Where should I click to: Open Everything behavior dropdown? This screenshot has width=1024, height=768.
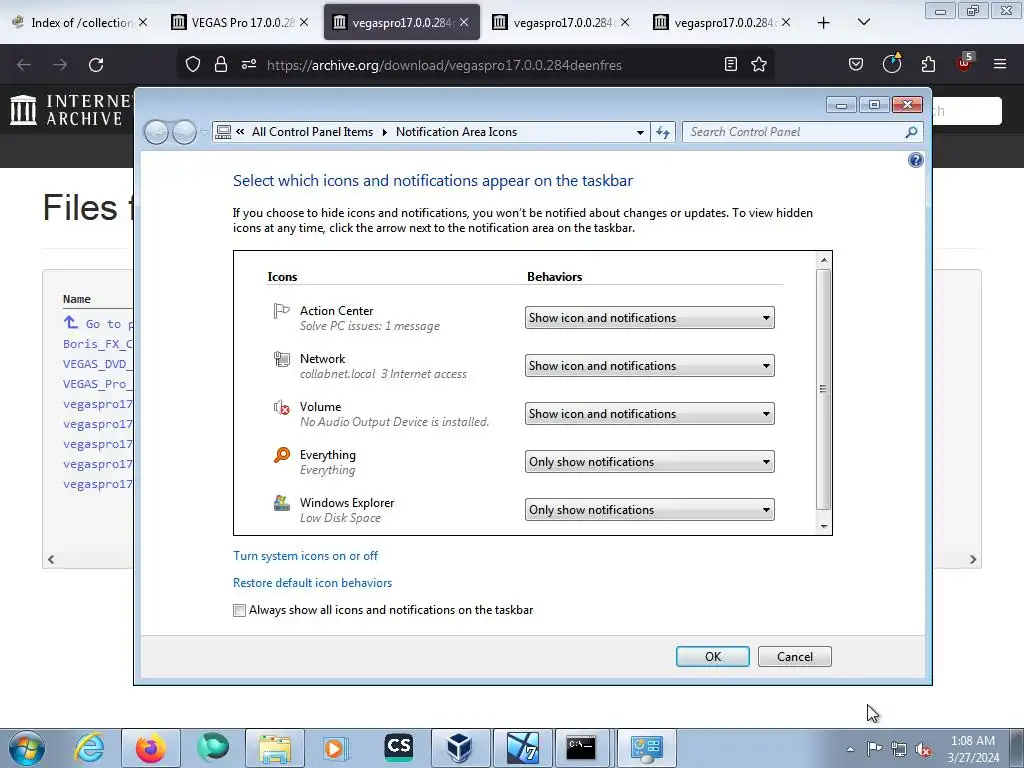pyautogui.click(x=649, y=462)
